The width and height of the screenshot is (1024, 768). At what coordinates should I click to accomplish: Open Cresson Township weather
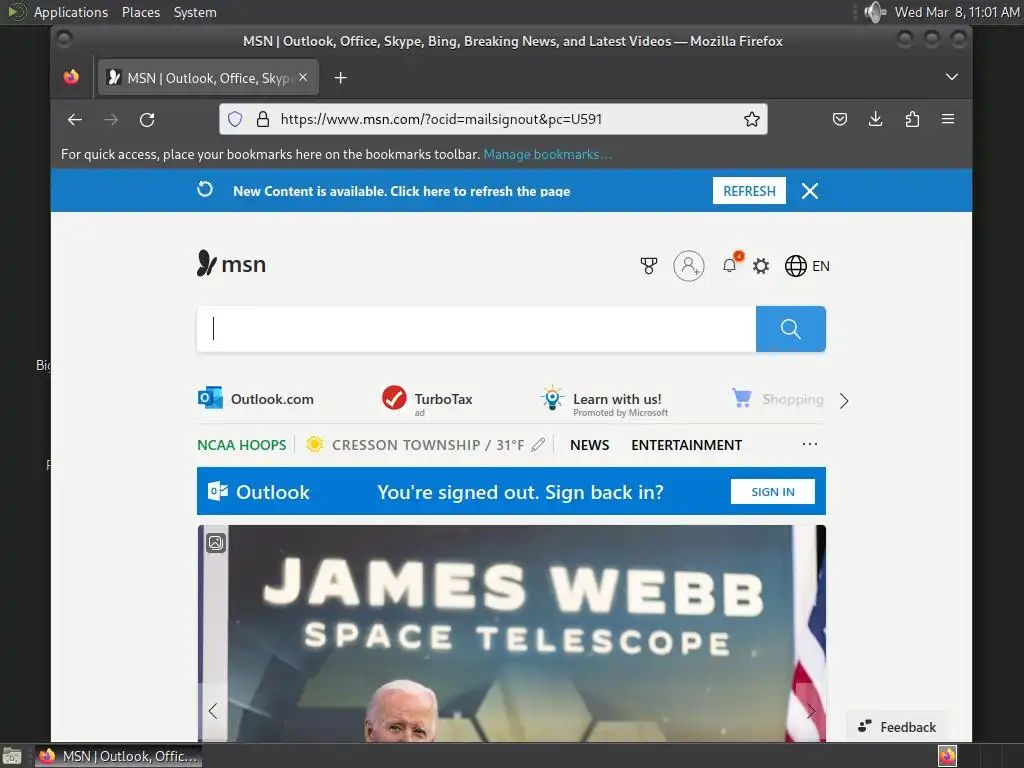[415, 445]
